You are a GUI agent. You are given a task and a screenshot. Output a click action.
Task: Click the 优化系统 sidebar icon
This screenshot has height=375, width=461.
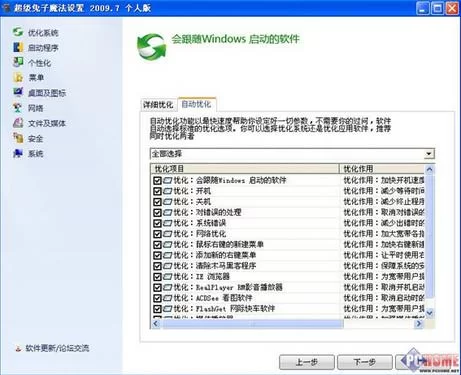pos(18,32)
